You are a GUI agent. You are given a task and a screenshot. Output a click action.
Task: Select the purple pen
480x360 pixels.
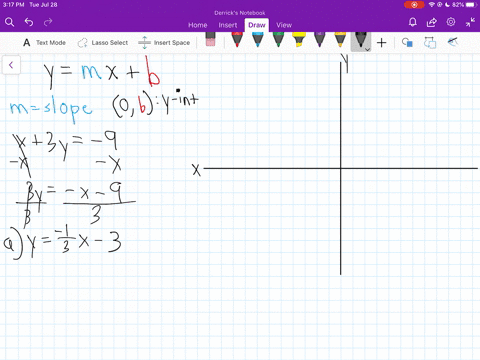320,39
